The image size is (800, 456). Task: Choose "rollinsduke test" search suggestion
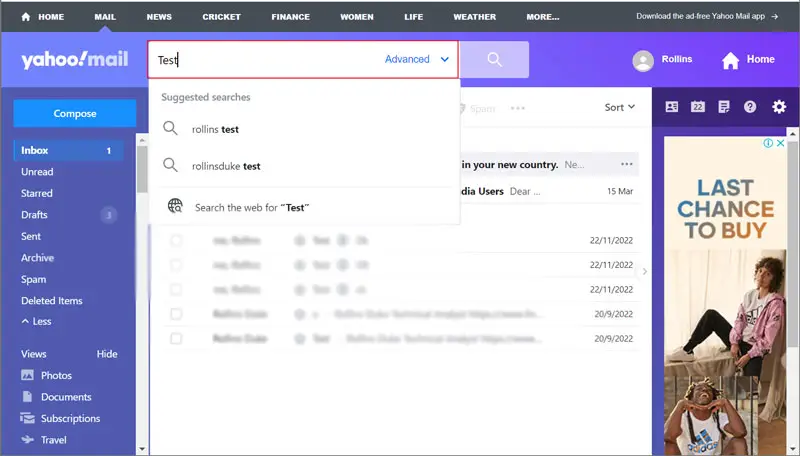(x=226, y=166)
